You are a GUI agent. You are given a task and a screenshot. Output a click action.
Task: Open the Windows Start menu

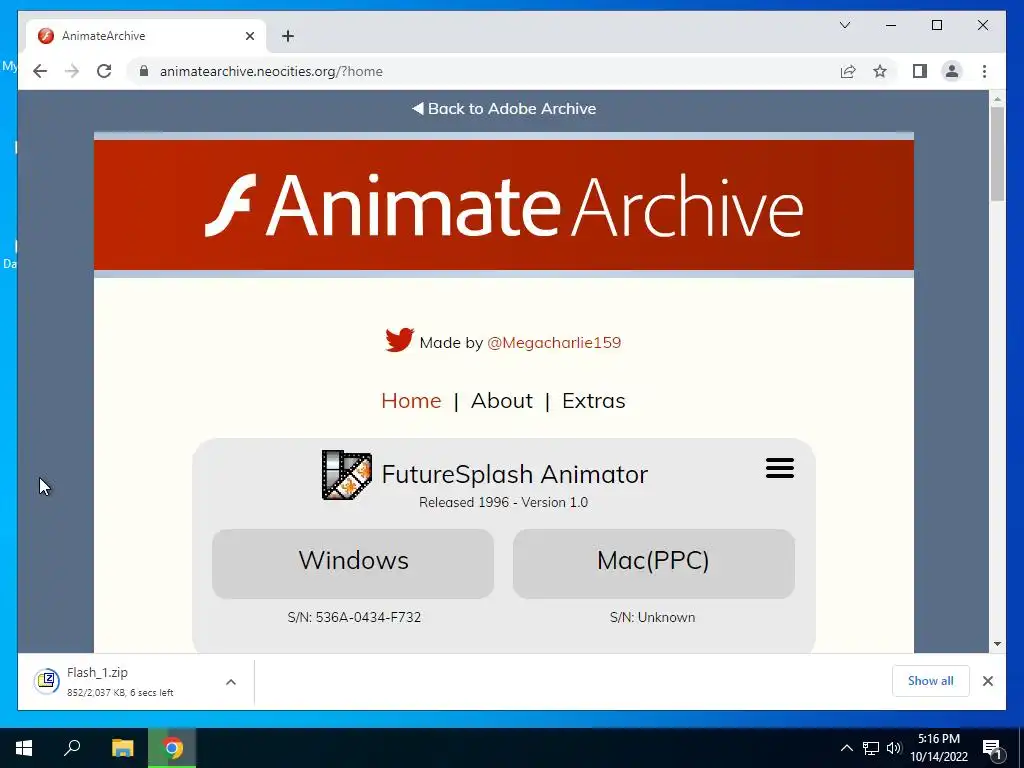24,748
